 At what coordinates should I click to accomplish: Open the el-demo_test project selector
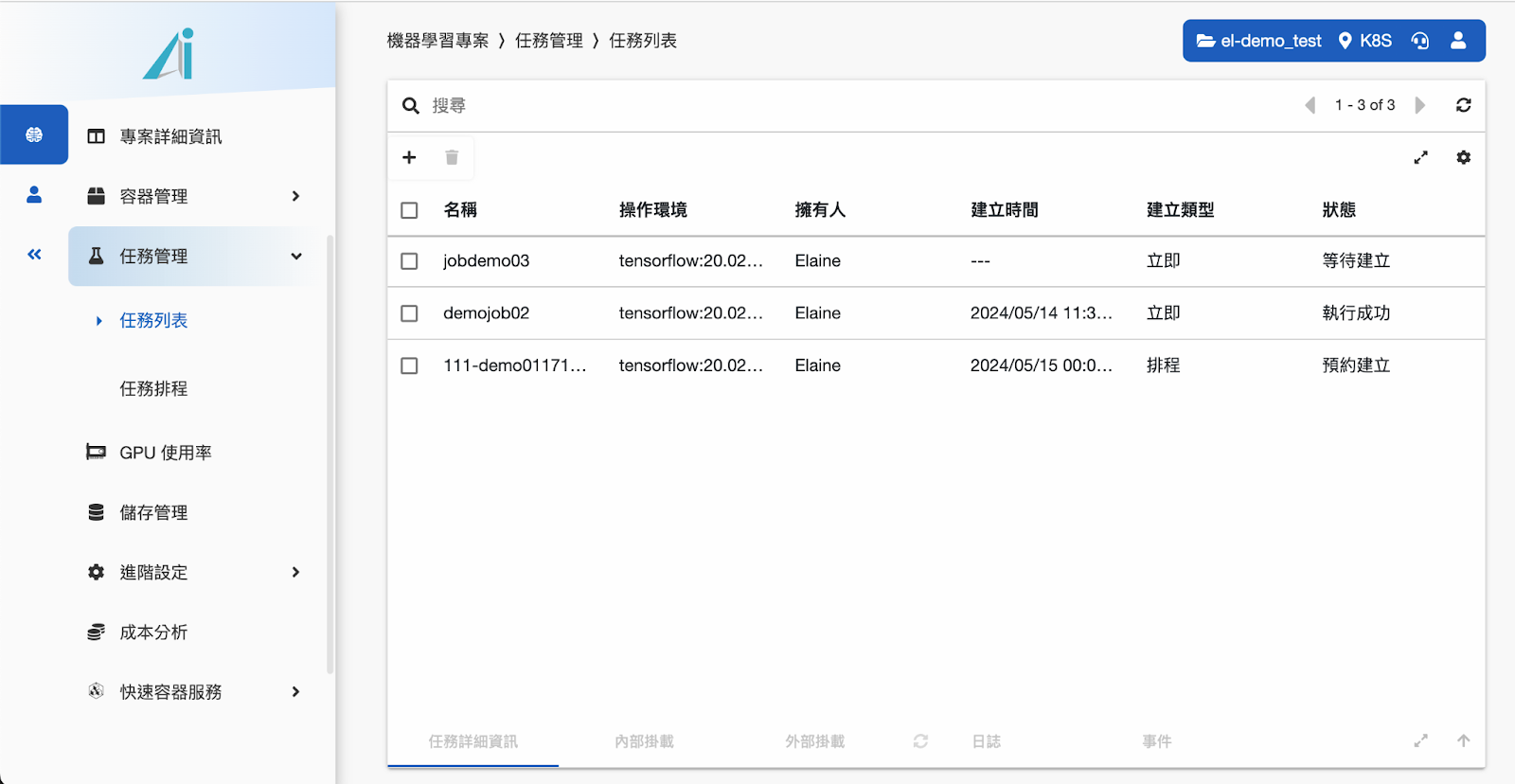(1258, 41)
